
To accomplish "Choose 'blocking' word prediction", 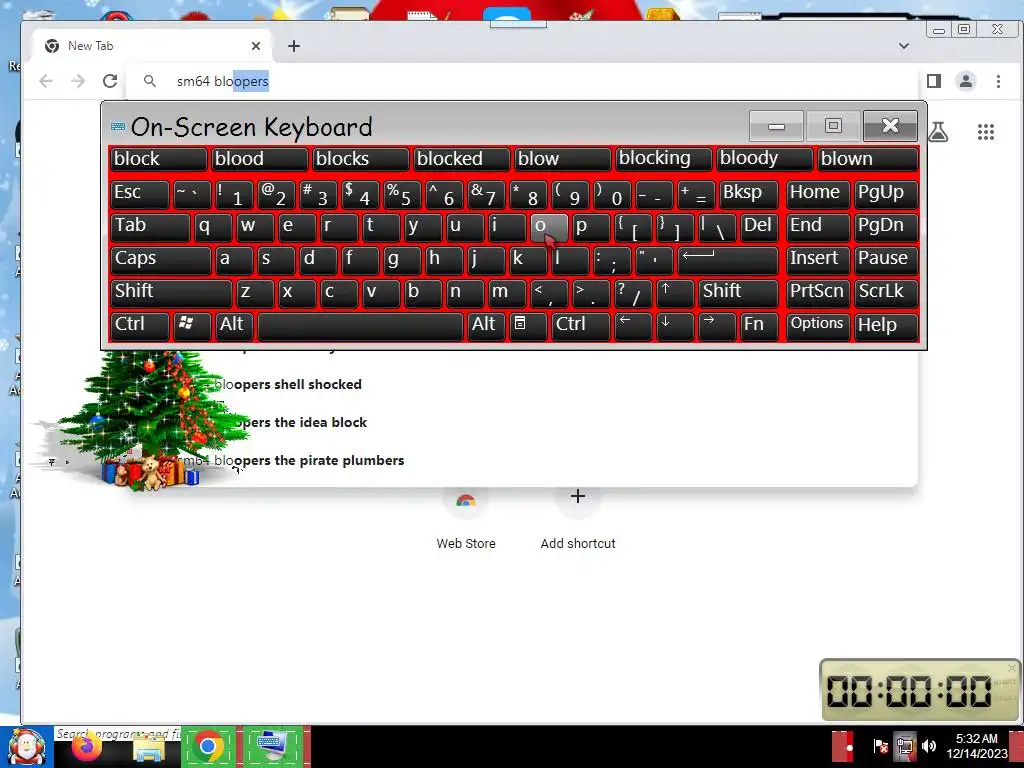I will coord(664,159).
